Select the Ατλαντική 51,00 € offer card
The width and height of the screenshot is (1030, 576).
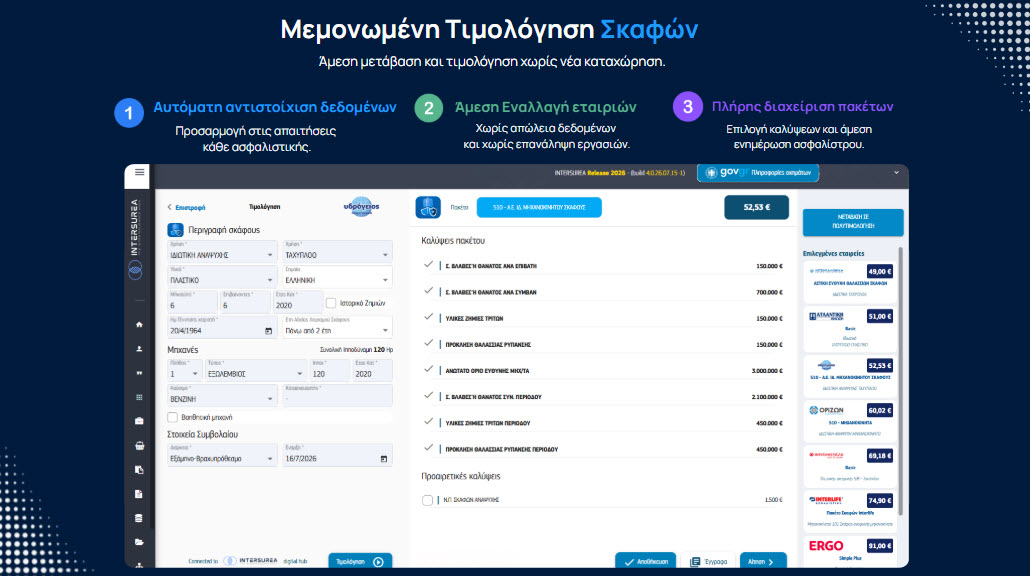tap(850, 327)
